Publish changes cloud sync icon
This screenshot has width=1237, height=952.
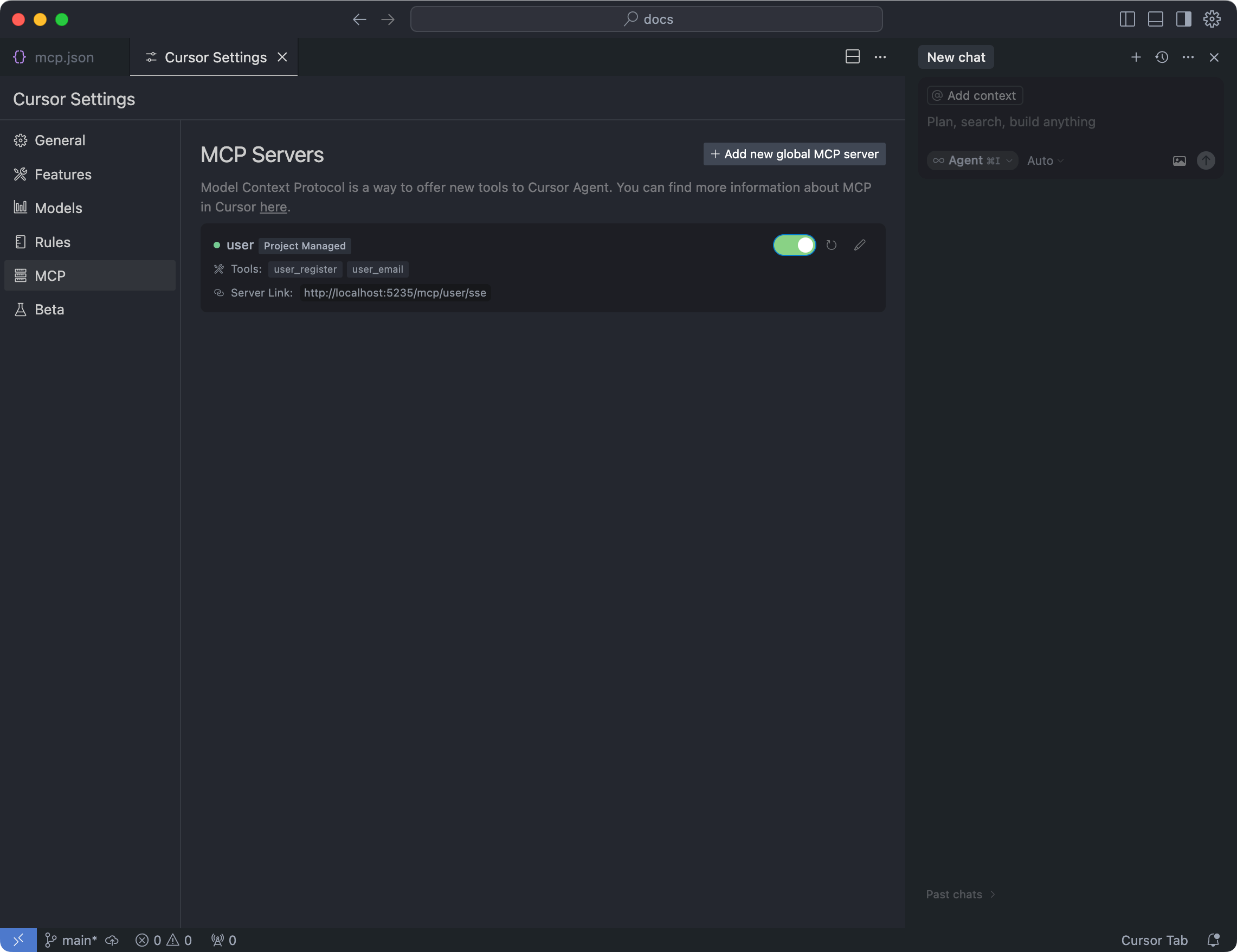point(112,940)
